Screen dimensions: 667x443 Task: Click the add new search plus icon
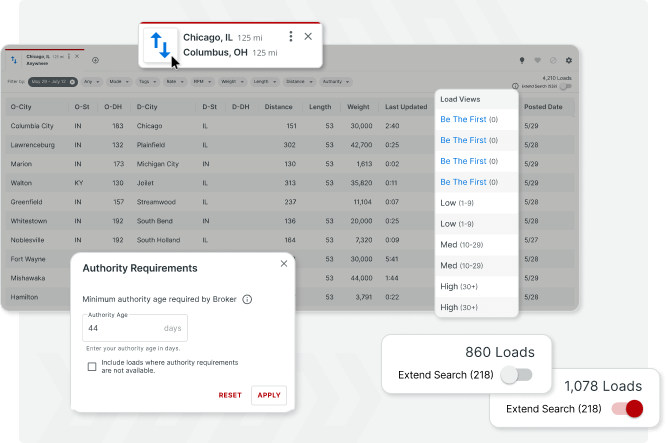pyautogui.click(x=95, y=60)
